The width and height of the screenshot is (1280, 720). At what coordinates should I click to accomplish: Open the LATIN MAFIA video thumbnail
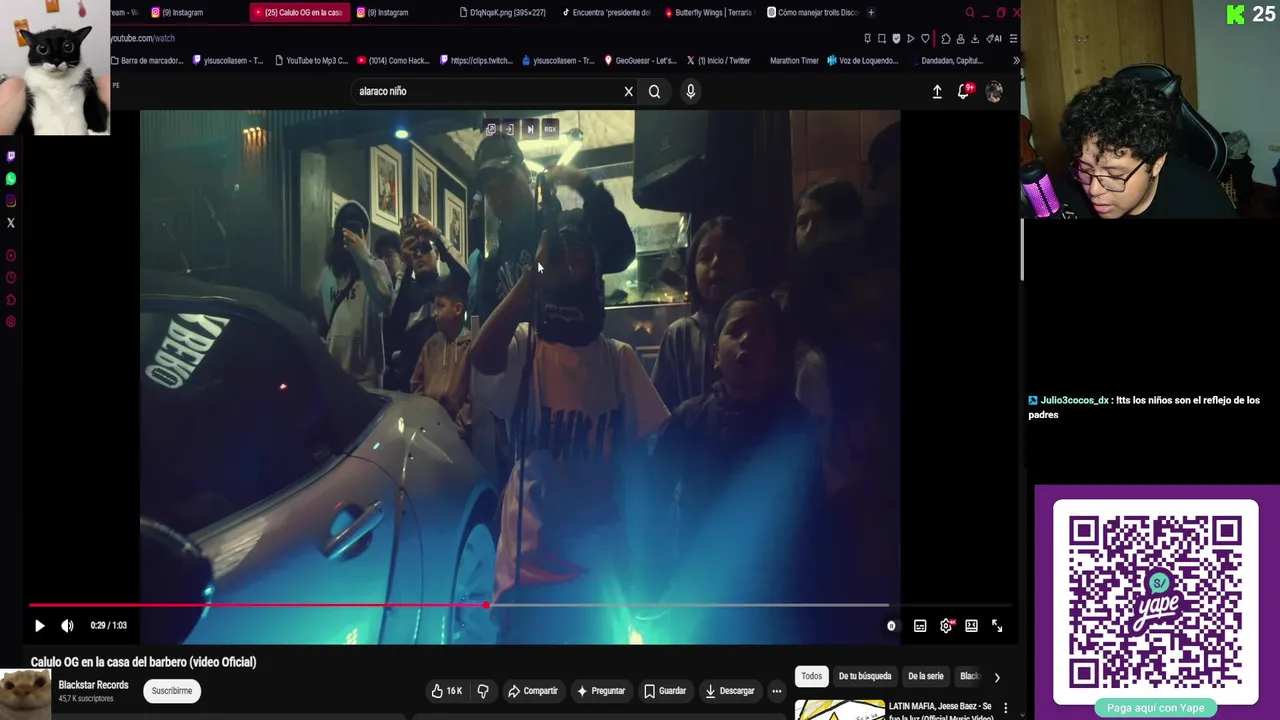(x=839, y=710)
